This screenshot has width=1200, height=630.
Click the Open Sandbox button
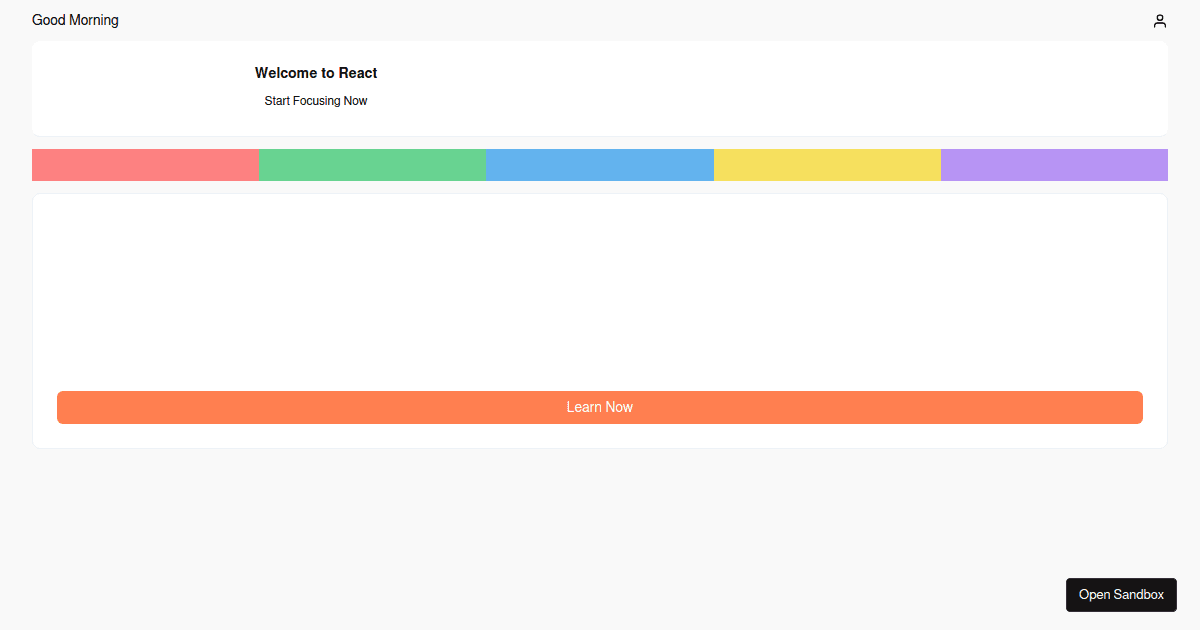(1121, 595)
